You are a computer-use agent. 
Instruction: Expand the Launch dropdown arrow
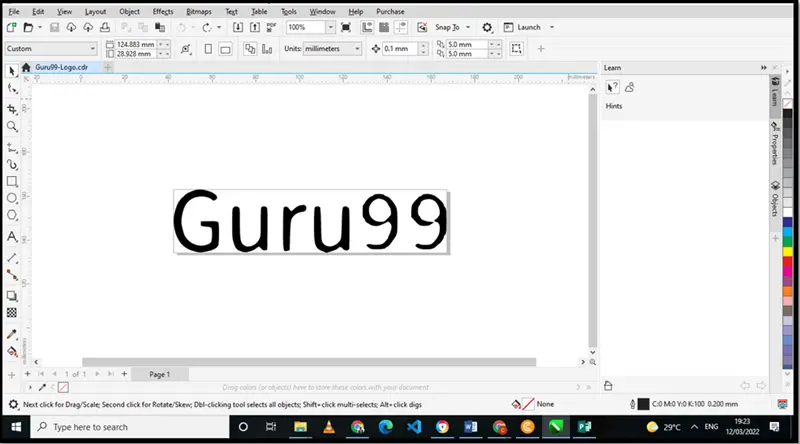(552, 28)
